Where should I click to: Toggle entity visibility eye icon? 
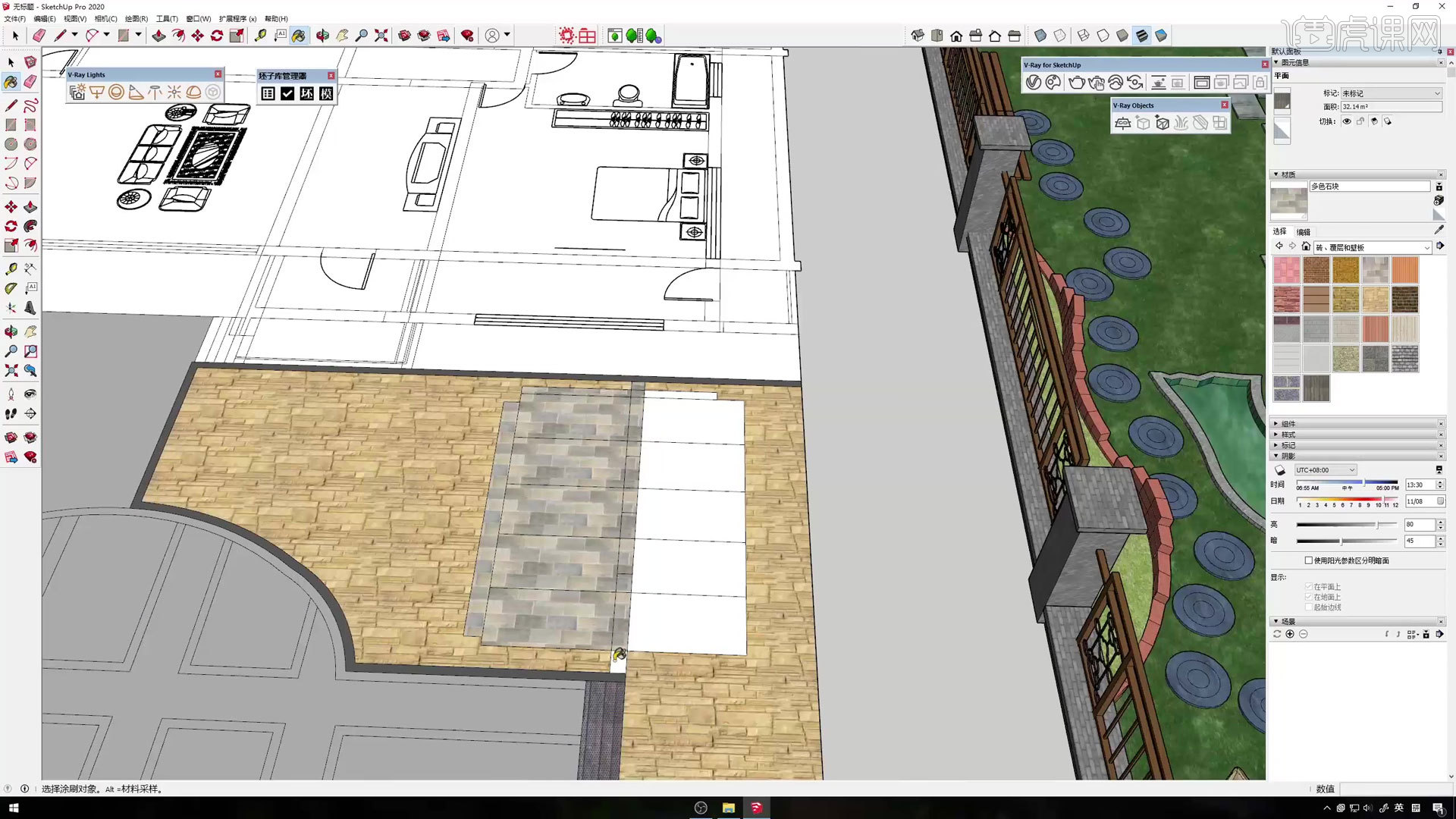pos(1347,121)
